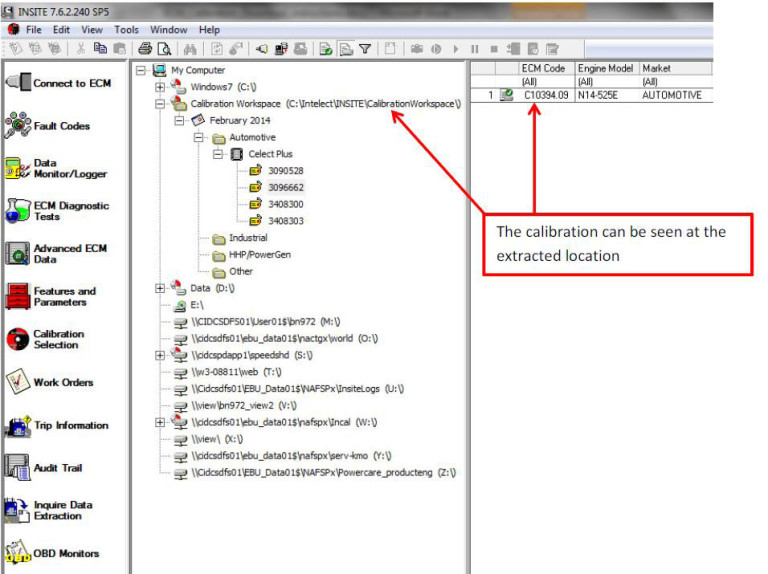Expand the Windows7 (C:\) drive node

160,87
